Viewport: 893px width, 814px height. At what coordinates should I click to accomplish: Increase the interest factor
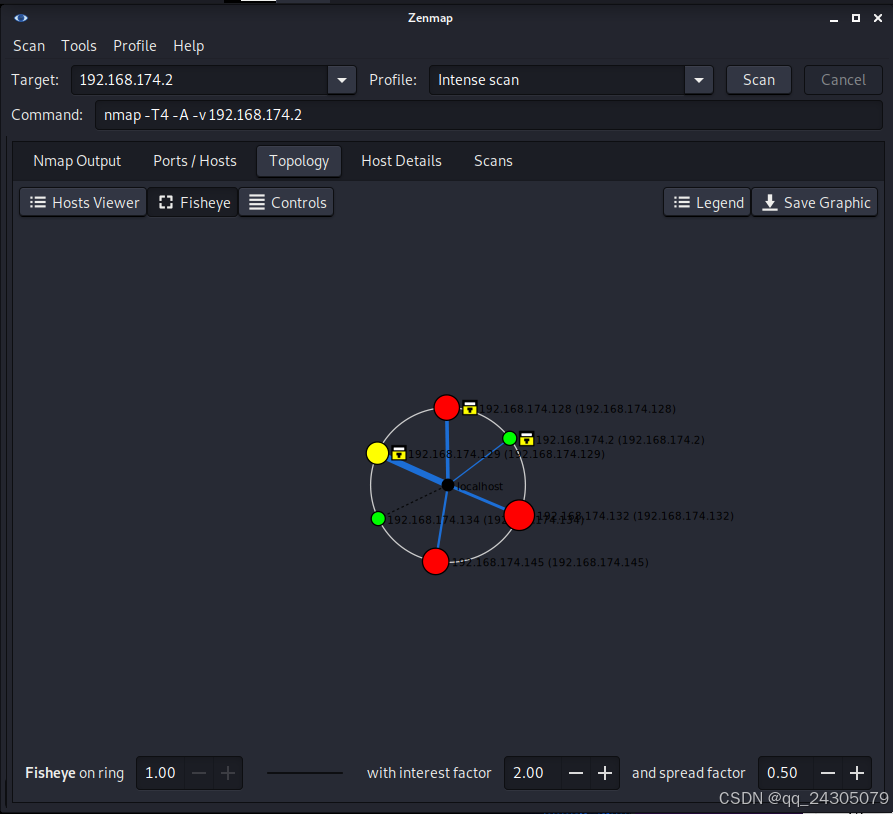click(605, 773)
